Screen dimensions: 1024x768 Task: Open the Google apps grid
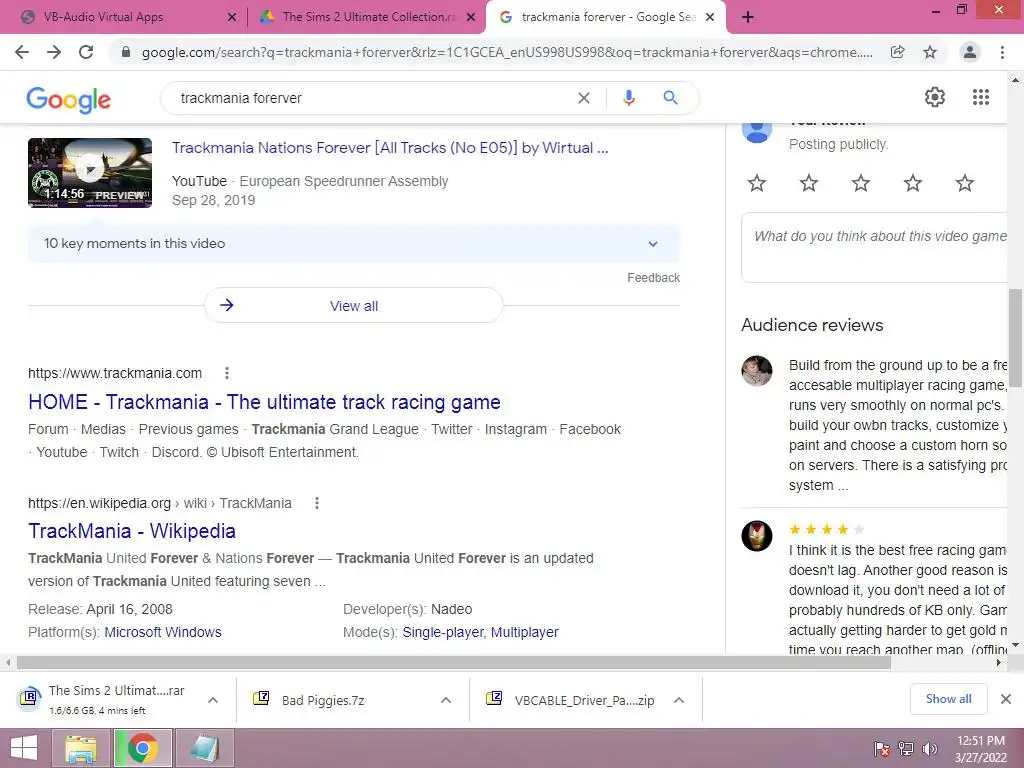[981, 97]
